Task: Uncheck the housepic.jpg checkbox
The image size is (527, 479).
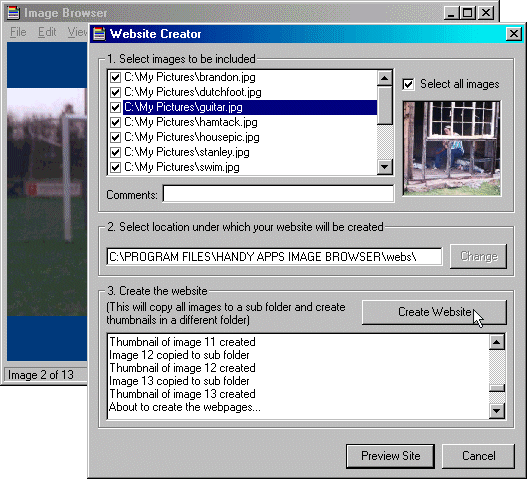Action: pos(115,137)
